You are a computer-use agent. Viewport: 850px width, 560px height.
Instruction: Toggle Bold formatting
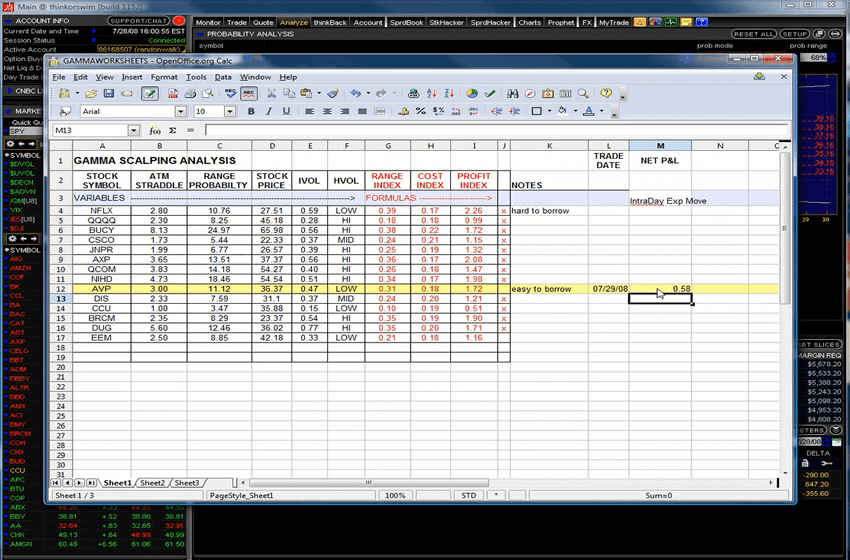(251, 111)
